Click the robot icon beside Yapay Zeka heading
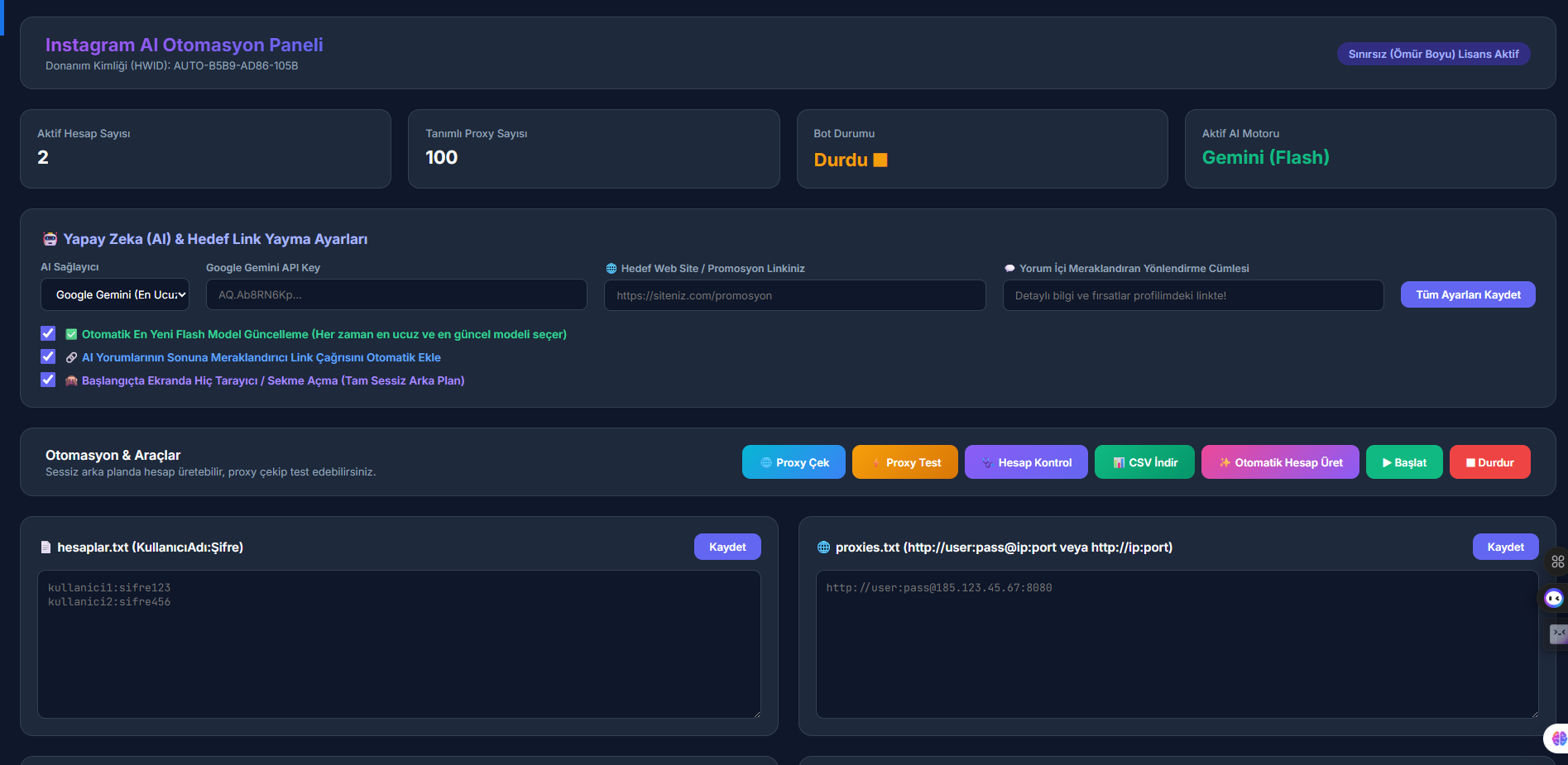 click(x=50, y=239)
